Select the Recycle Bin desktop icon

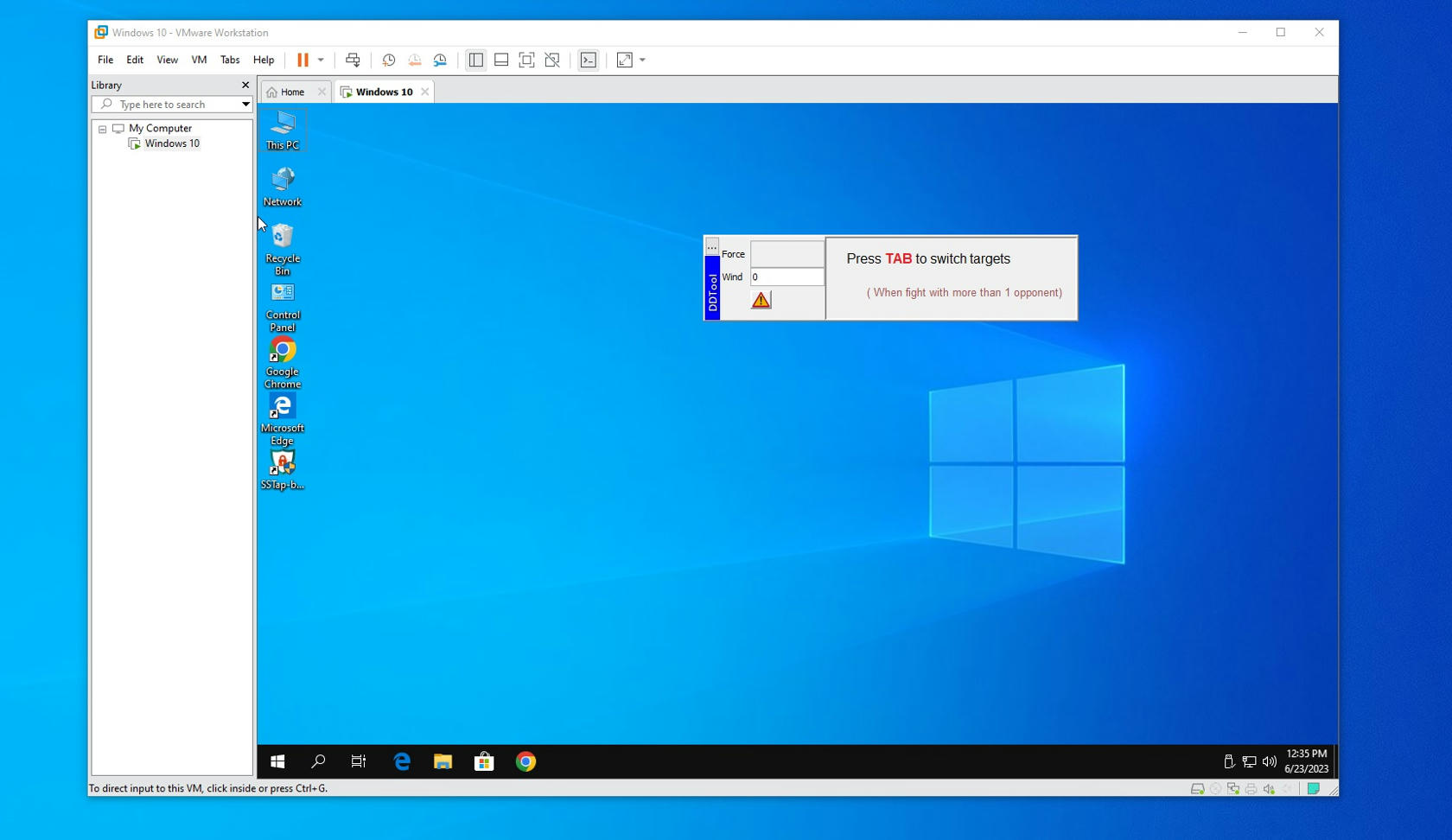coord(283,249)
